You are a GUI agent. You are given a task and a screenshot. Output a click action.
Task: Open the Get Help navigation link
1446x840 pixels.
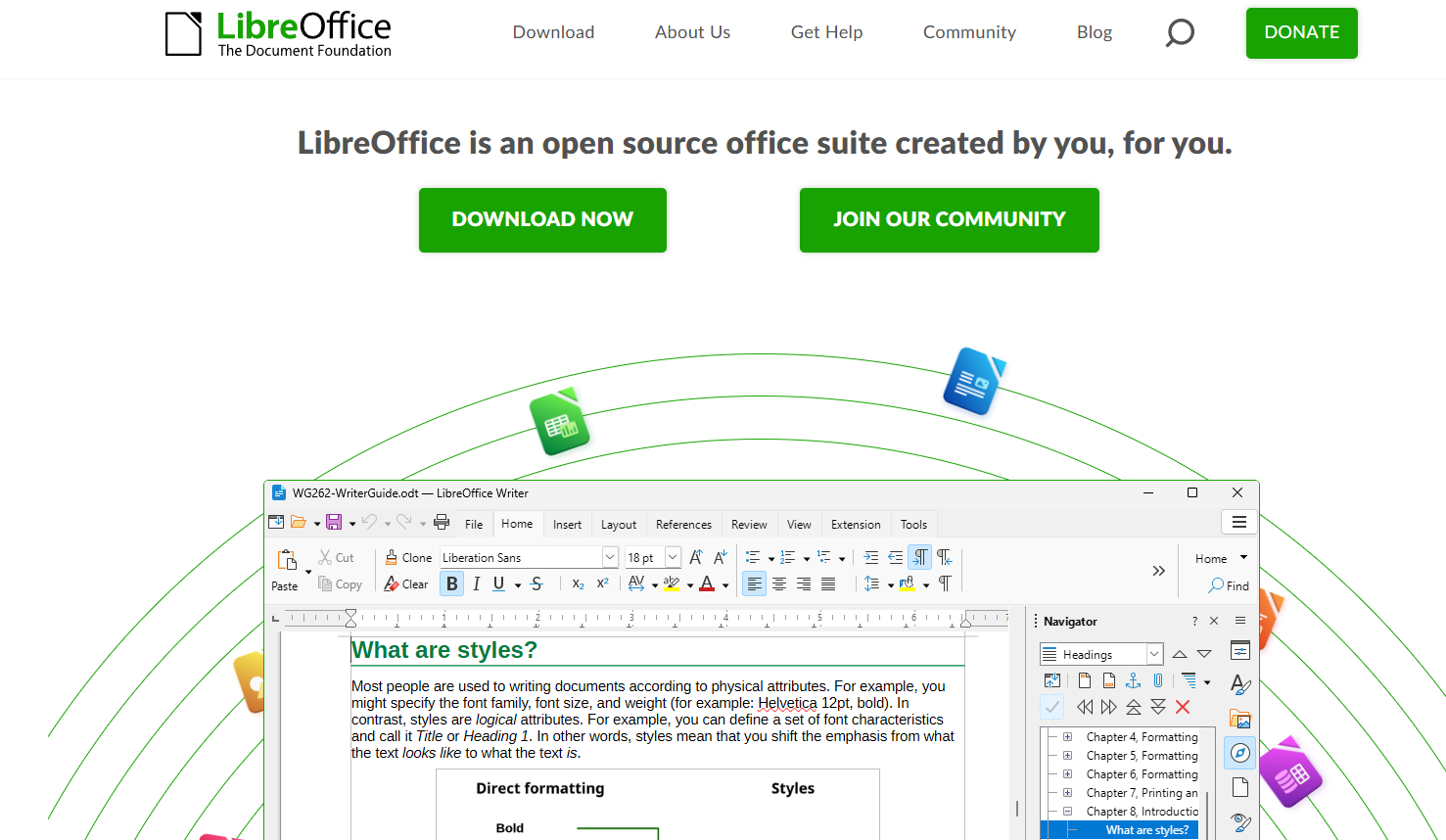tap(827, 32)
